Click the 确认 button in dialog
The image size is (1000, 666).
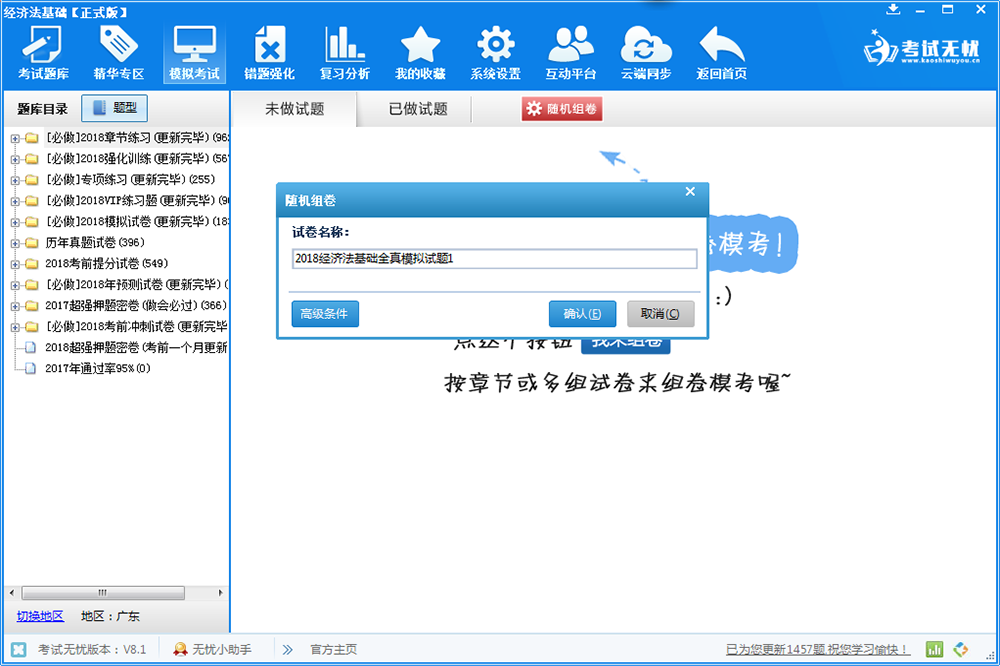click(x=582, y=314)
